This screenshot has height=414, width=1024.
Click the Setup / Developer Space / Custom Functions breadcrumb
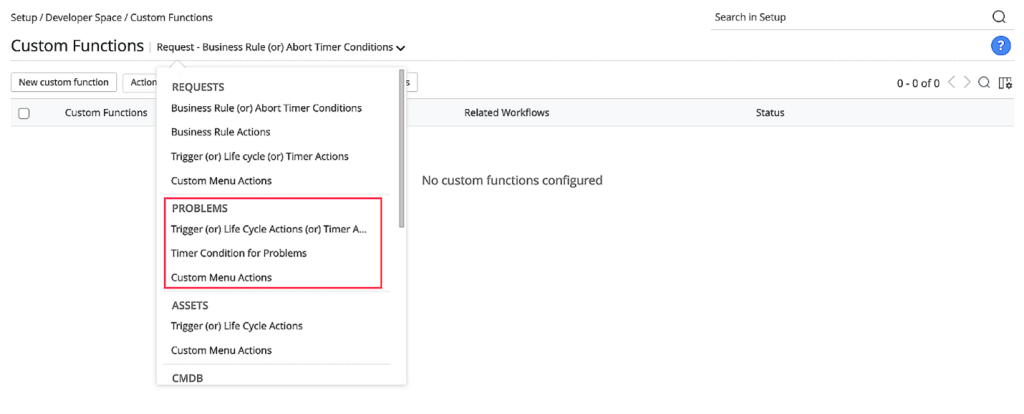112,18
